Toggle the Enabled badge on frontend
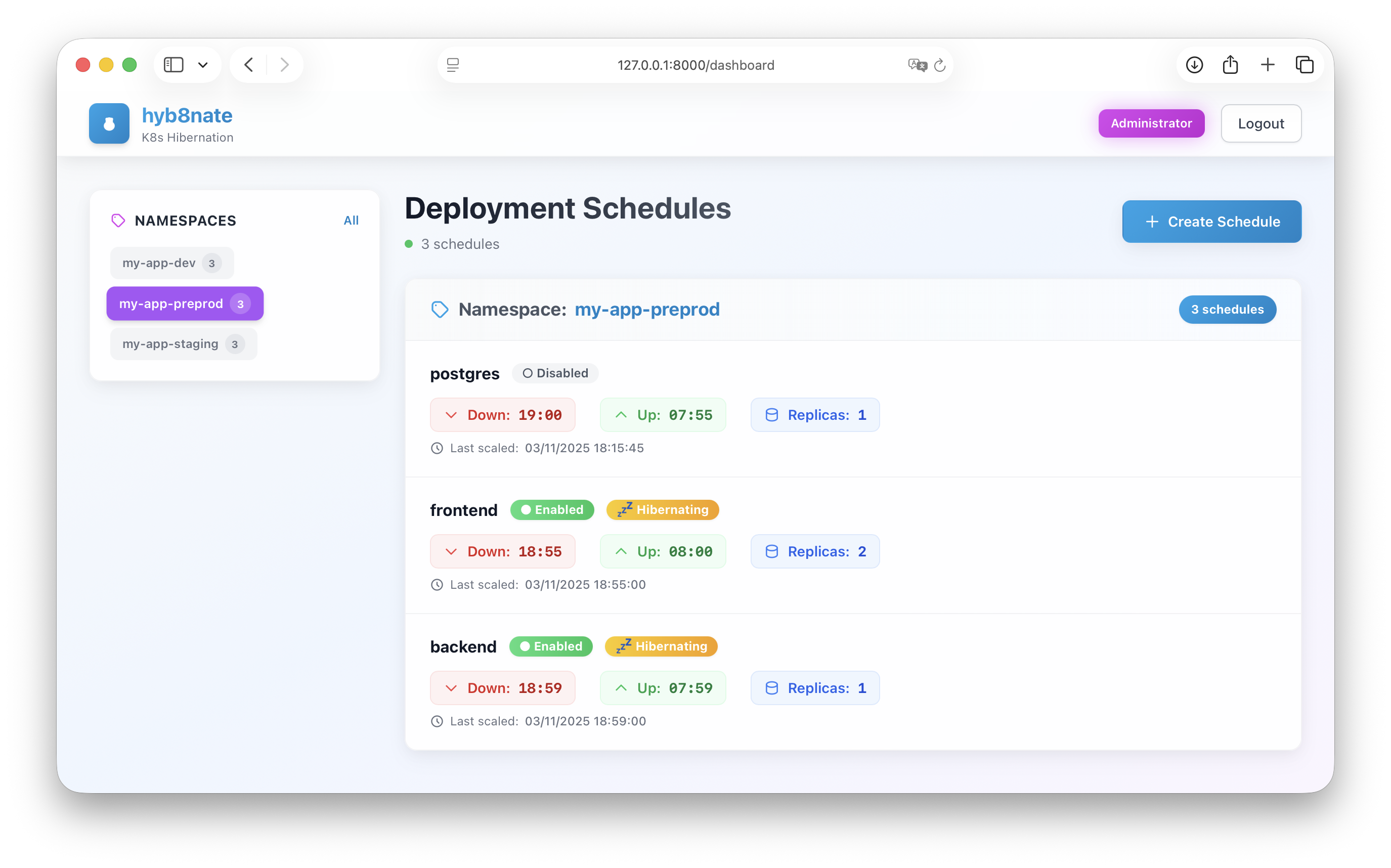This screenshot has width=1391, height=868. tap(552, 509)
